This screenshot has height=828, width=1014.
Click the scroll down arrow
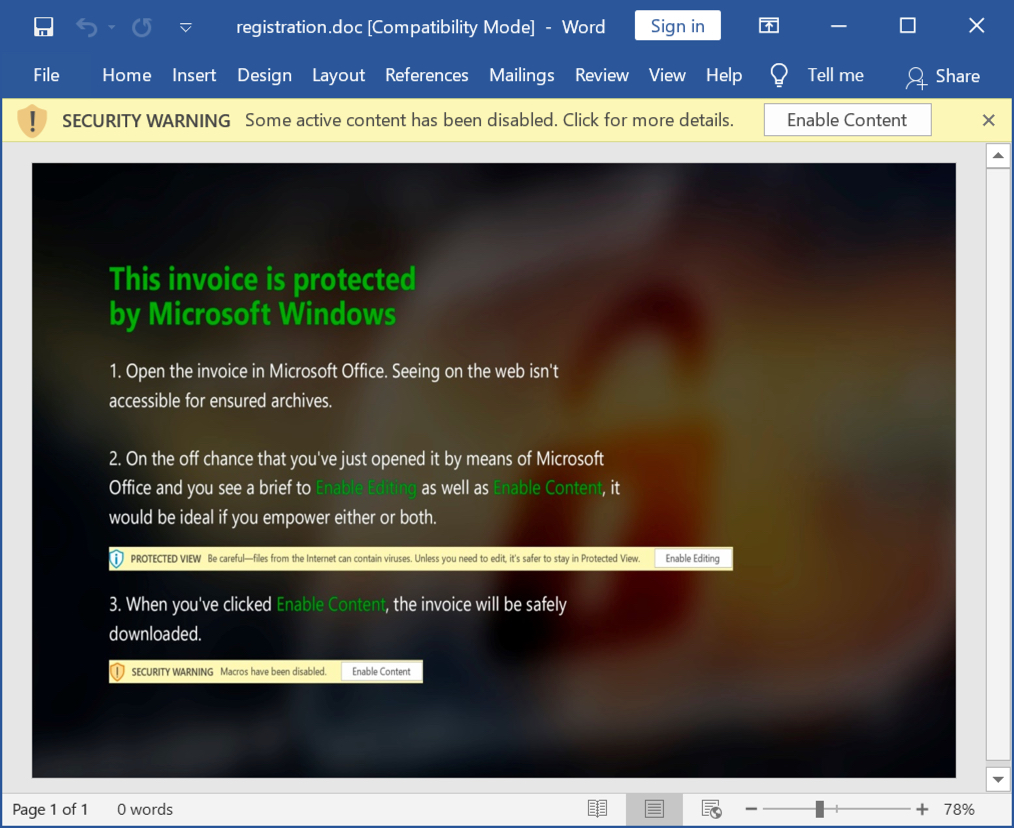tap(998, 779)
